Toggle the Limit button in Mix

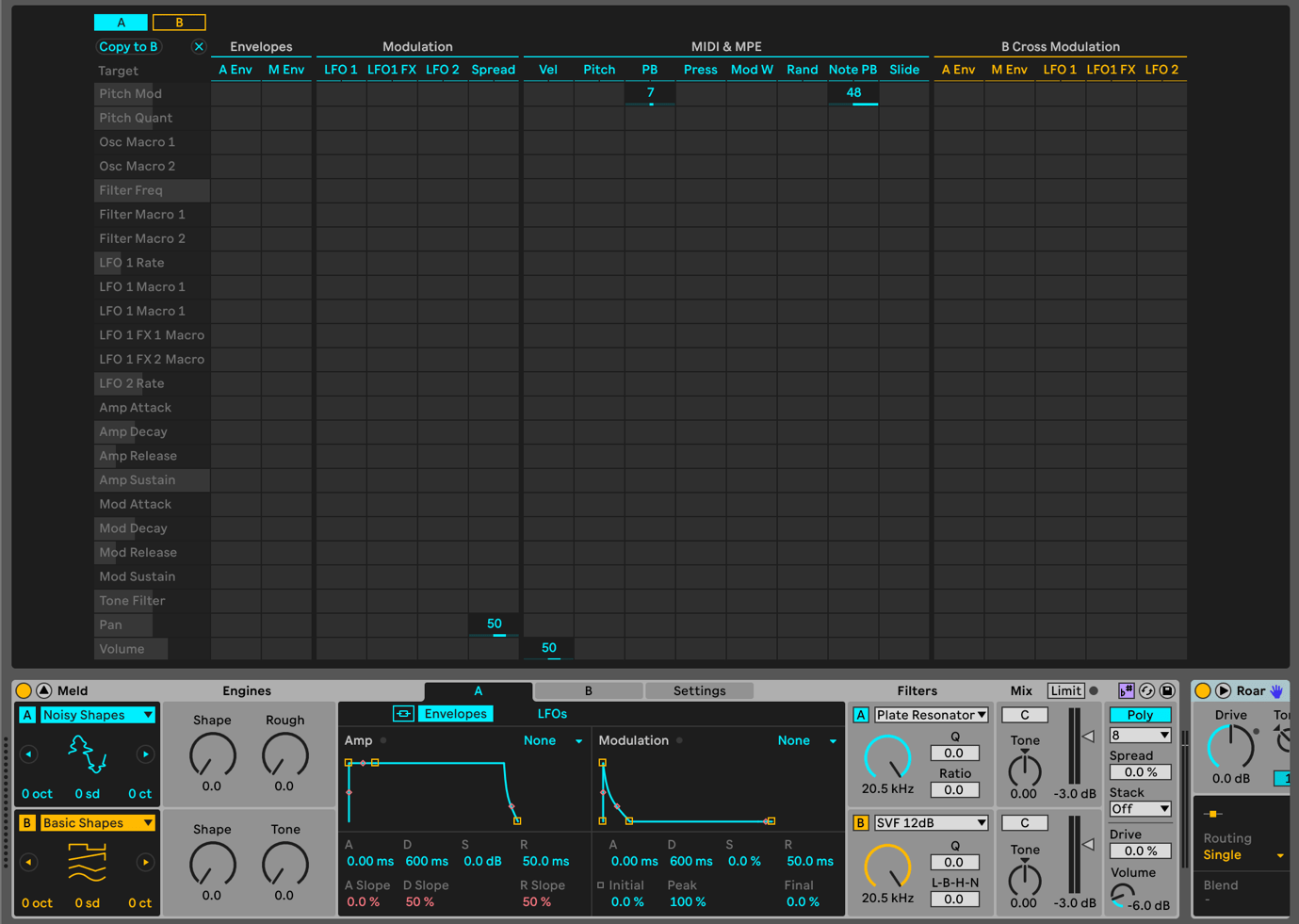pyautogui.click(x=1065, y=690)
